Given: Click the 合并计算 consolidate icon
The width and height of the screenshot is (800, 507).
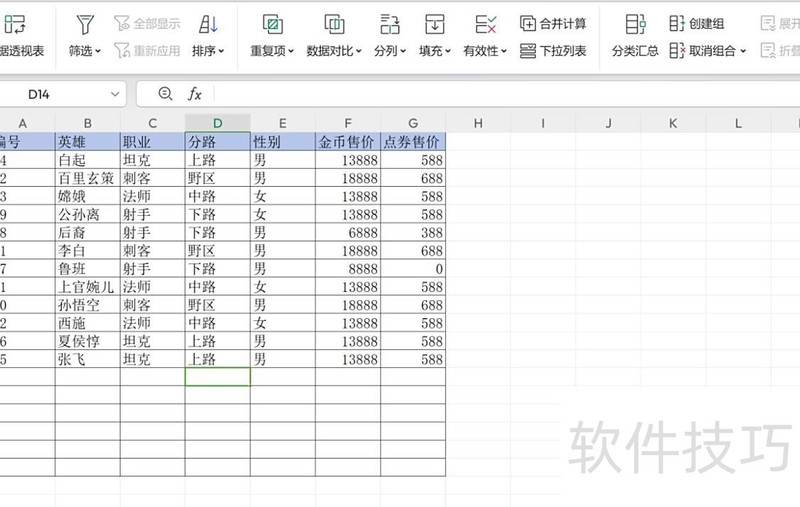Looking at the screenshot, I should [528, 23].
